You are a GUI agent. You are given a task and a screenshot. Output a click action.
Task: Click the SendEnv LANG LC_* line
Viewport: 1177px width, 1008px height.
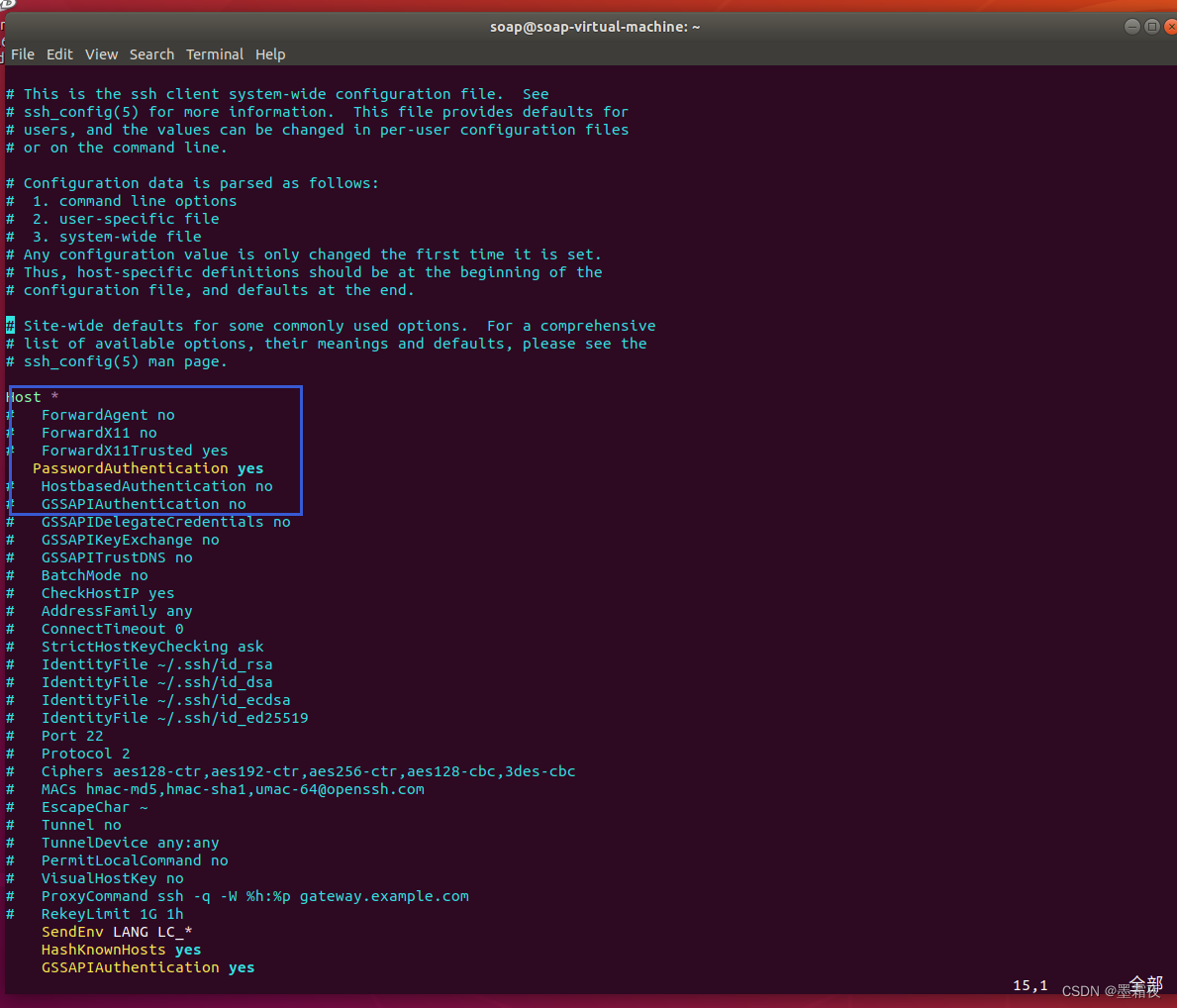click(112, 931)
